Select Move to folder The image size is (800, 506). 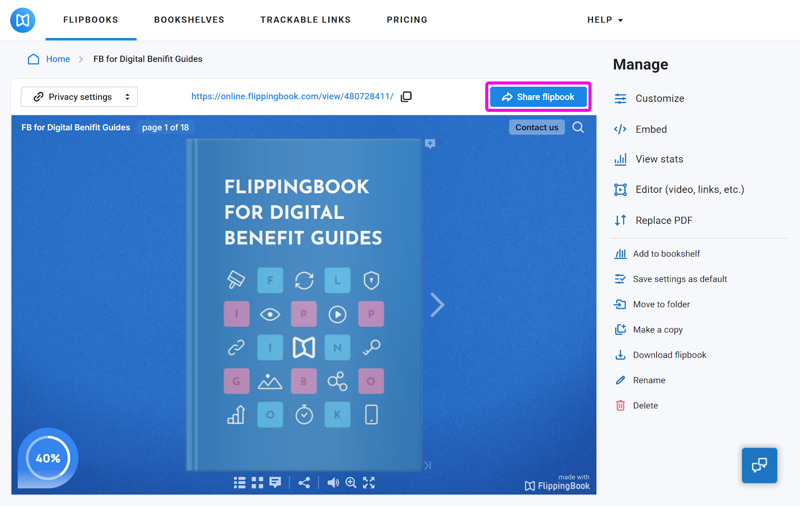click(x=652, y=305)
